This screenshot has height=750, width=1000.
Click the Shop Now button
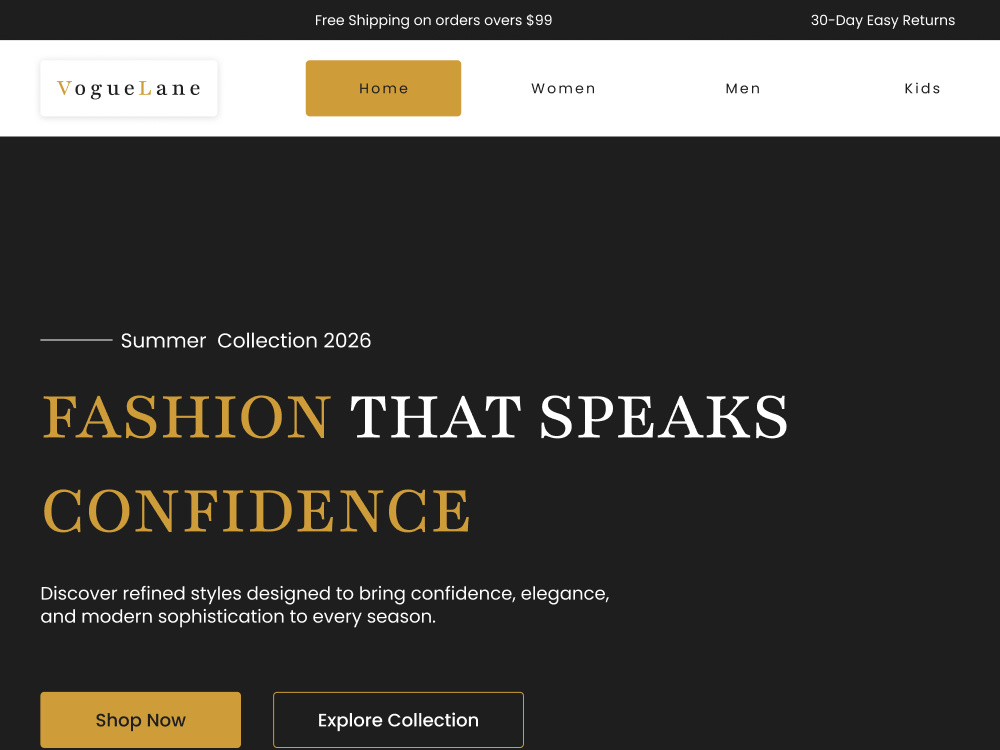point(140,719)
